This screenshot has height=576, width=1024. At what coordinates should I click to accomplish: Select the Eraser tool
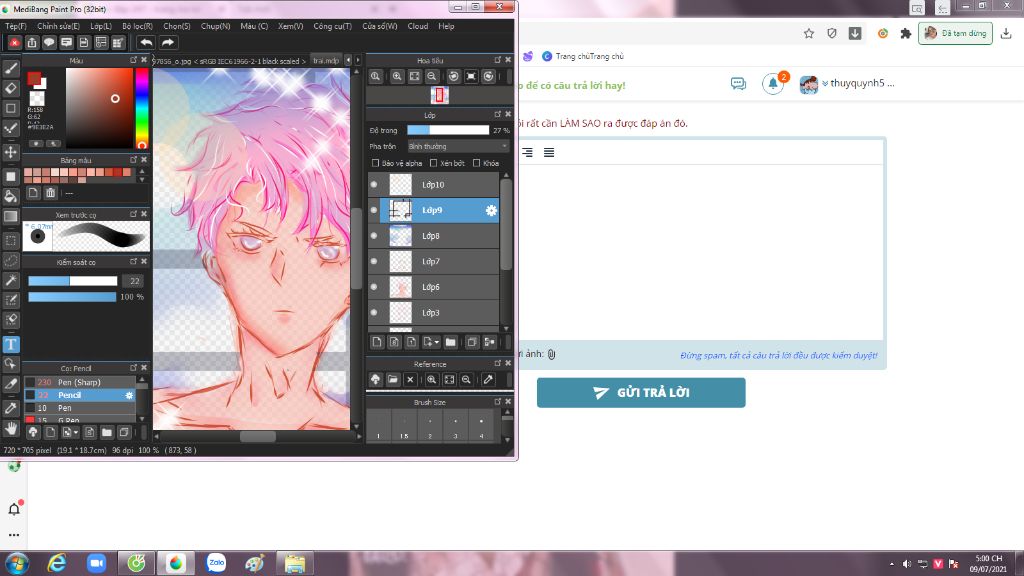pyautogui.click(x=11, y=88)
